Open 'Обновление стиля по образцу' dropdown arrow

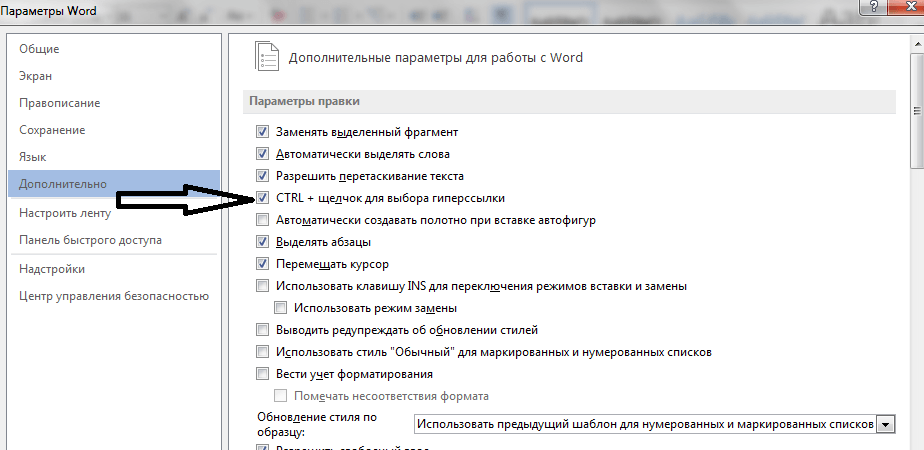[x=886, y=425]
